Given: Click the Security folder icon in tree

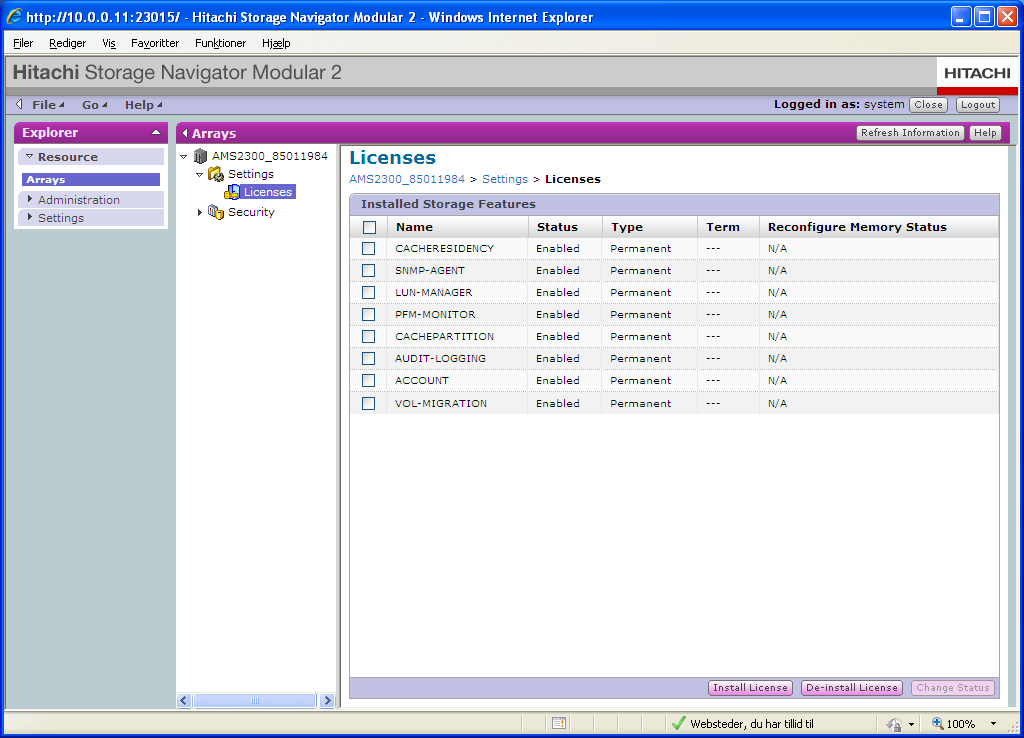Looking at the screenshot, I should (215, 212).
